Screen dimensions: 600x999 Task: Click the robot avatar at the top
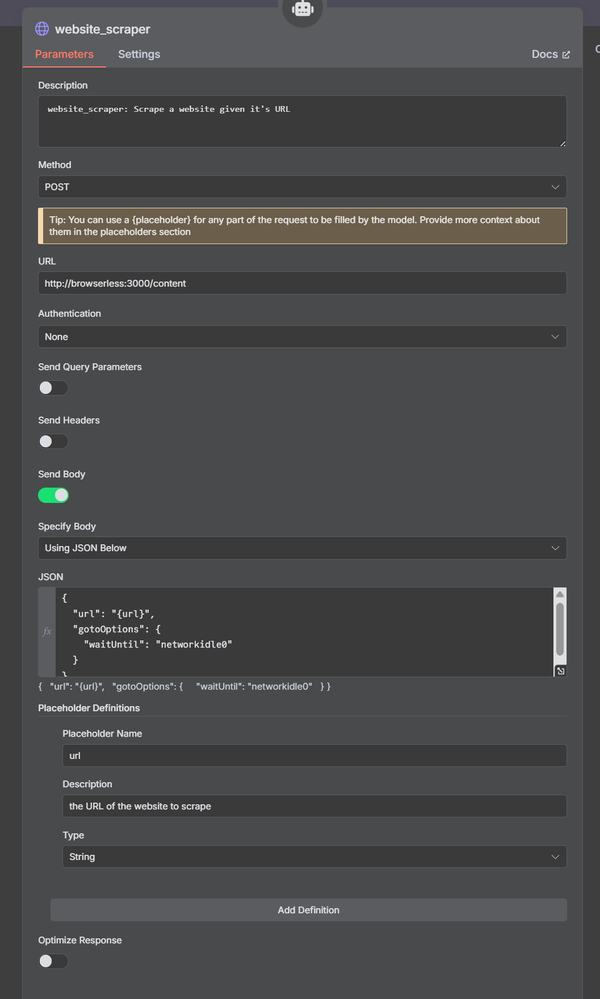point(300,8)
